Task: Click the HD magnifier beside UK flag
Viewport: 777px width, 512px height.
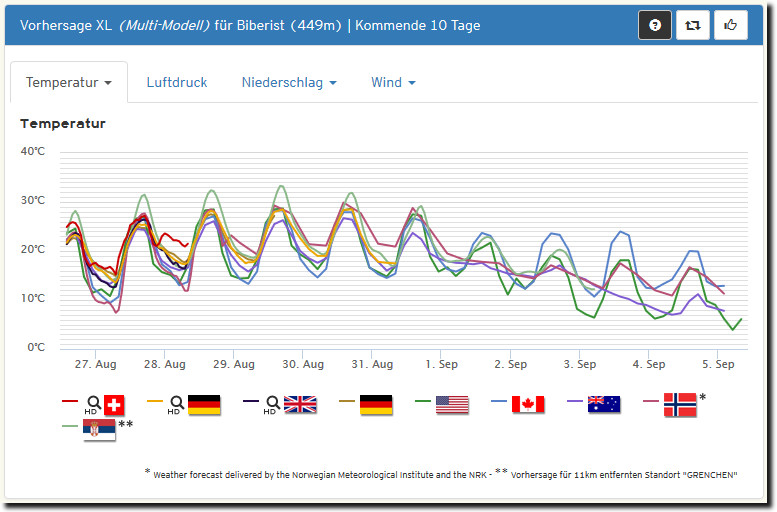Action: [x=272, y=405]
